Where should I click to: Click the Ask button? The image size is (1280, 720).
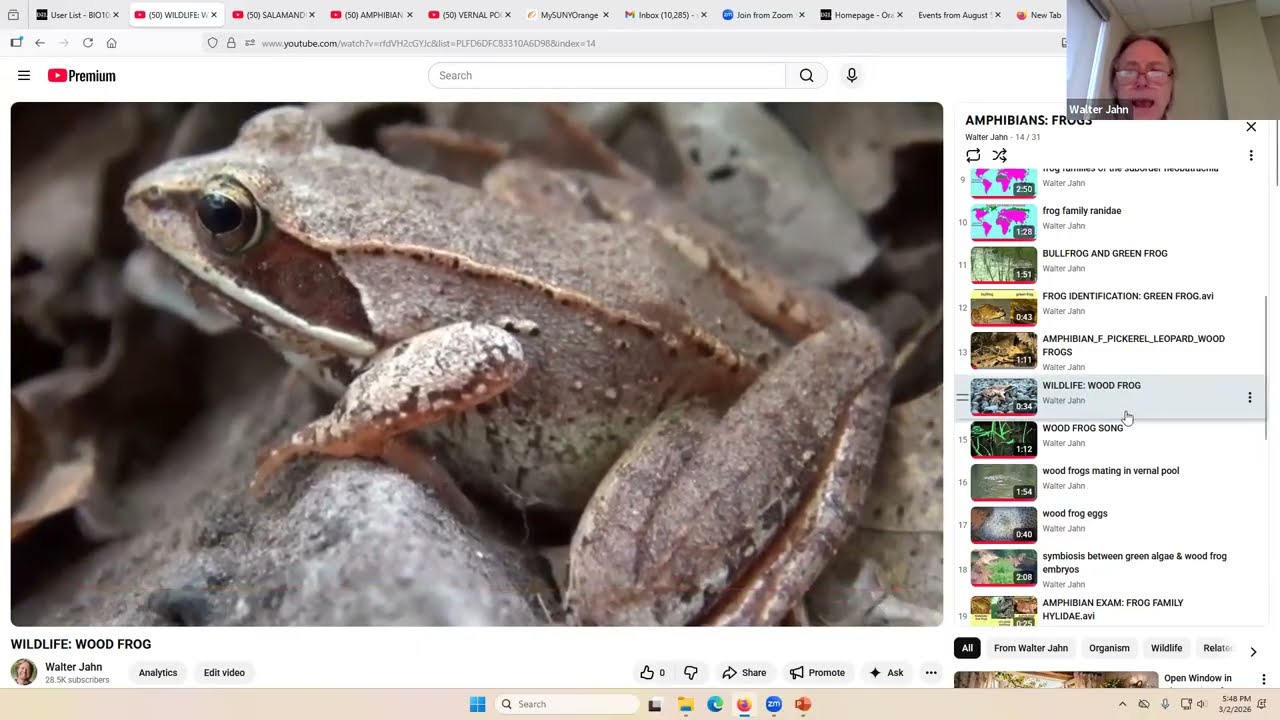[x=886, y=673]
